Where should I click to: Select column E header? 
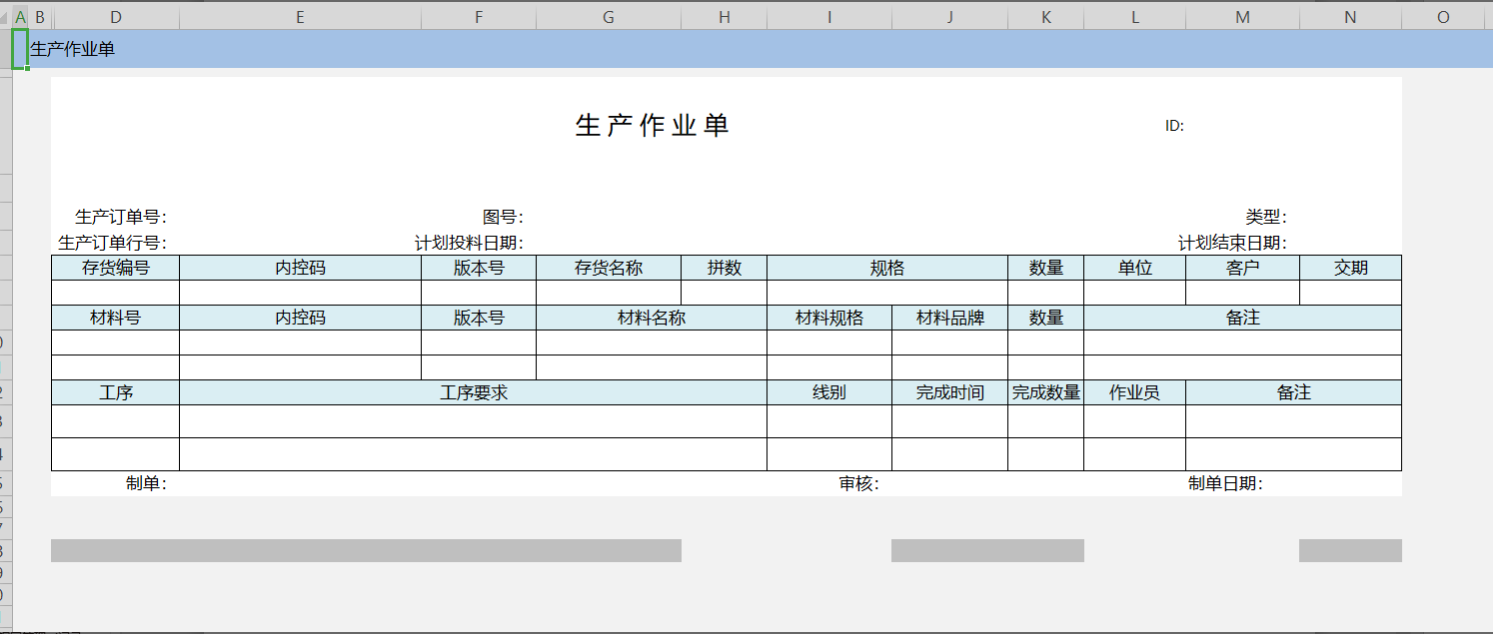click(300, 17)
